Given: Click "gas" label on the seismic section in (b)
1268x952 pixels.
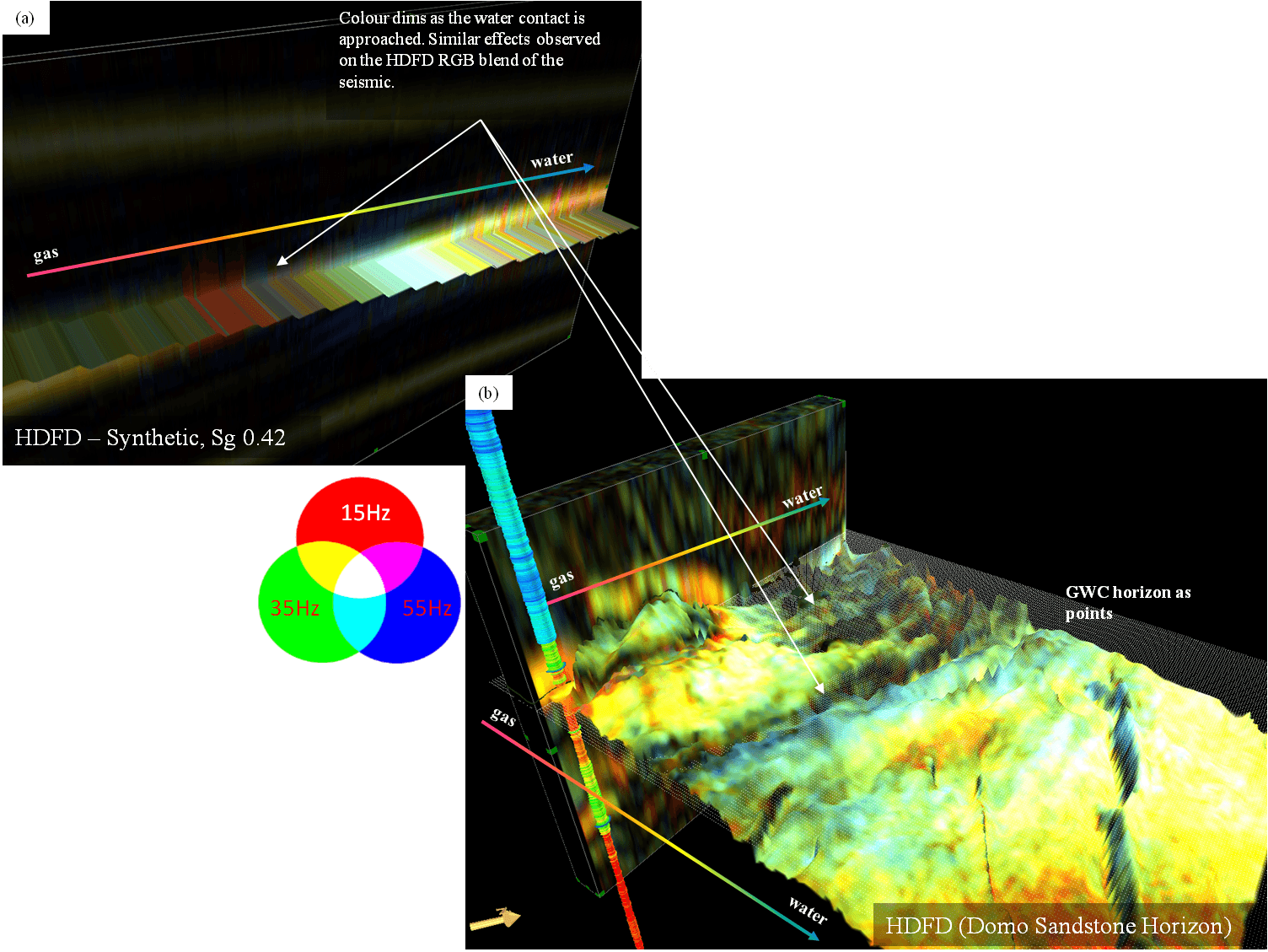Looking at the screenshot, I should click(561, 579).
